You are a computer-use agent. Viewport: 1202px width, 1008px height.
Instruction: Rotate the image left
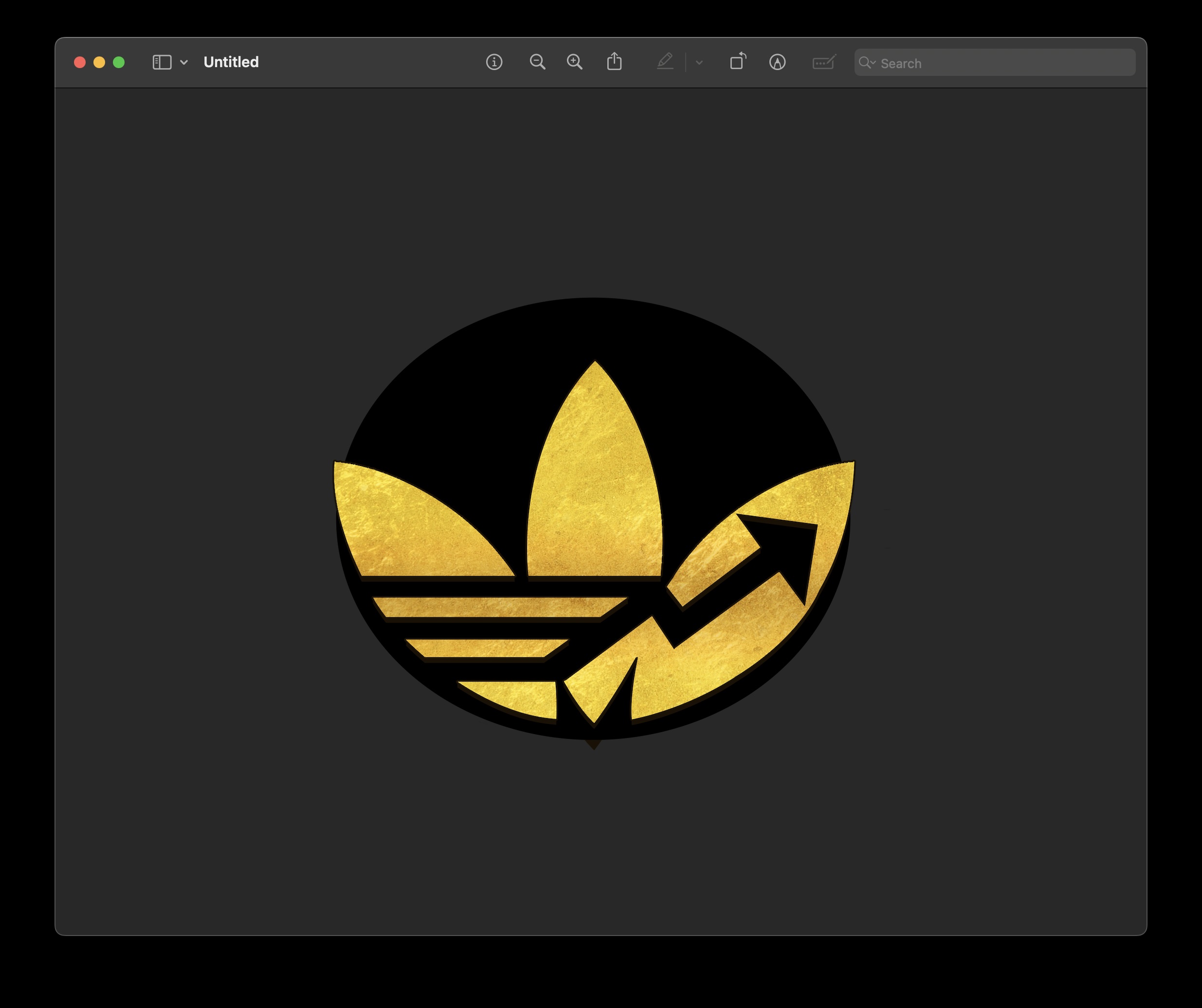click(x=738, y=61)
